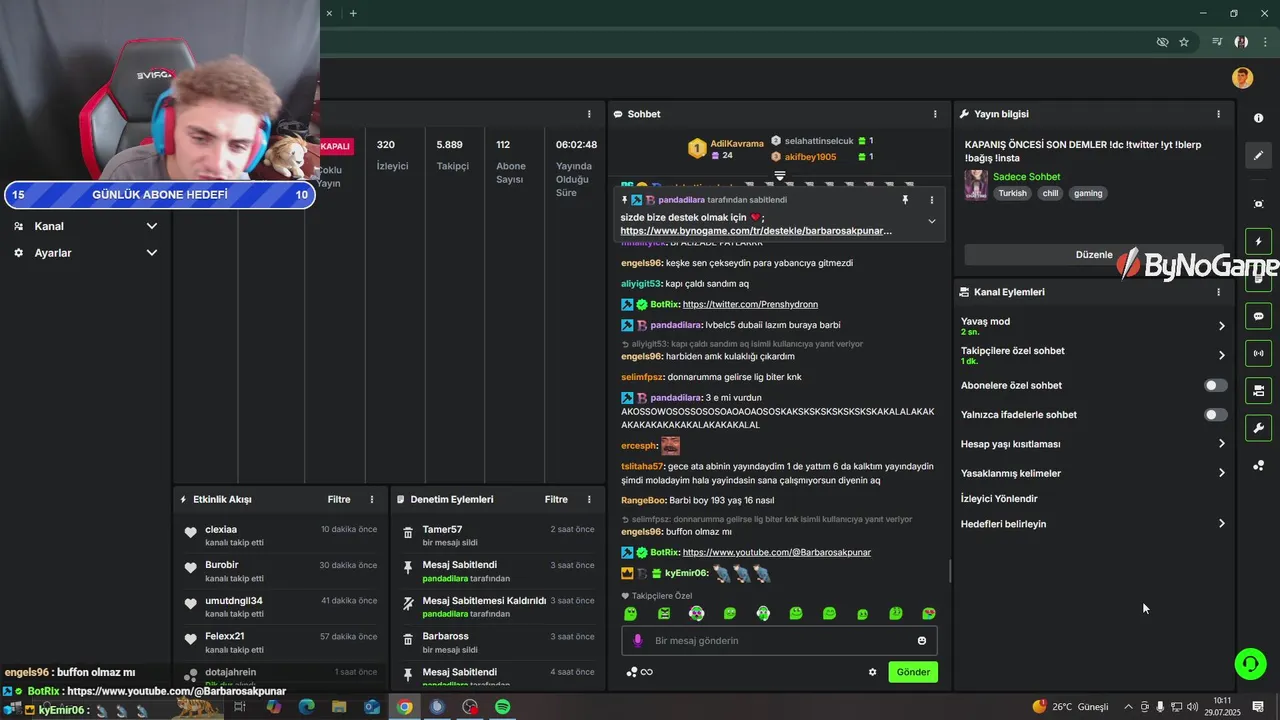Open BotRix youtube.com link in chat
Viewport: 1280px width, 720px height.
[776, 552]
